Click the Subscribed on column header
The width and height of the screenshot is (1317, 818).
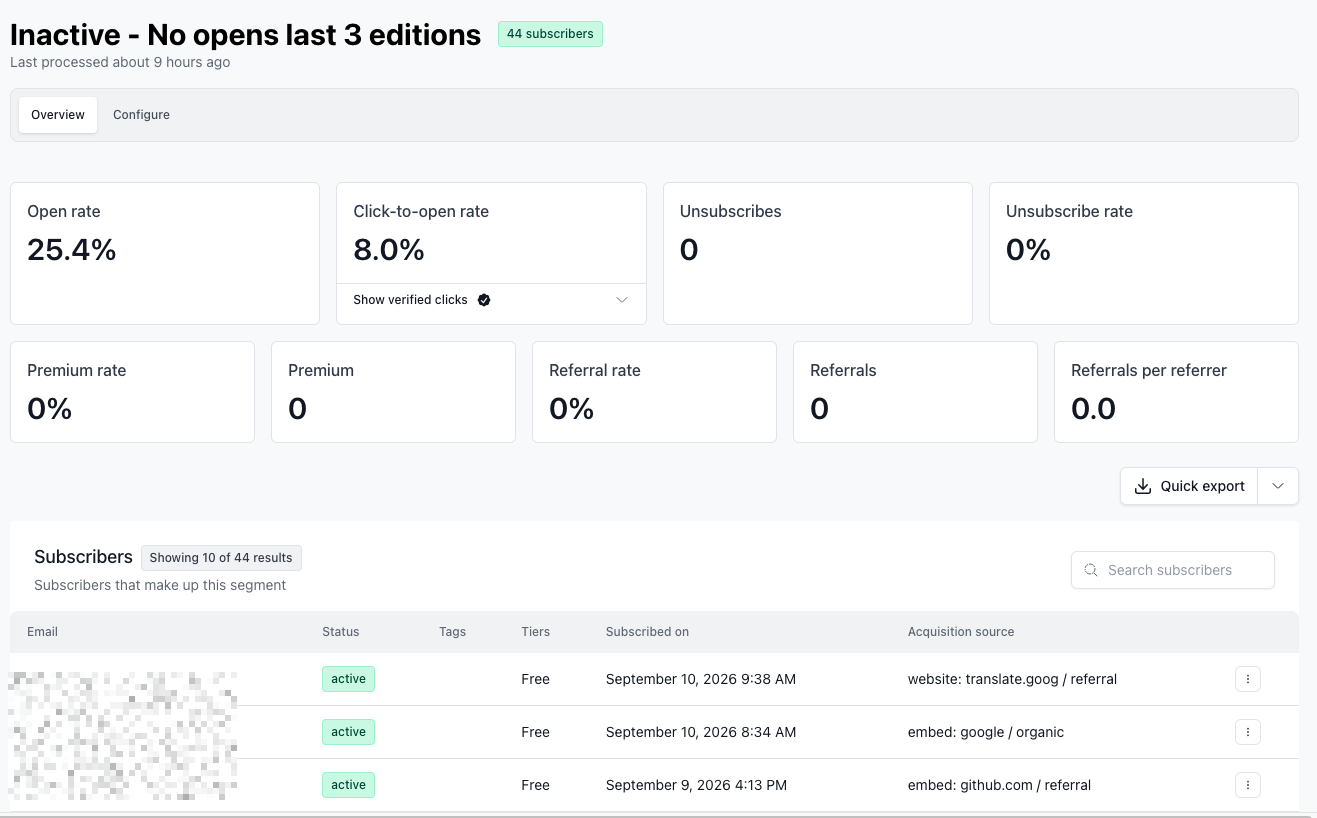647,632
